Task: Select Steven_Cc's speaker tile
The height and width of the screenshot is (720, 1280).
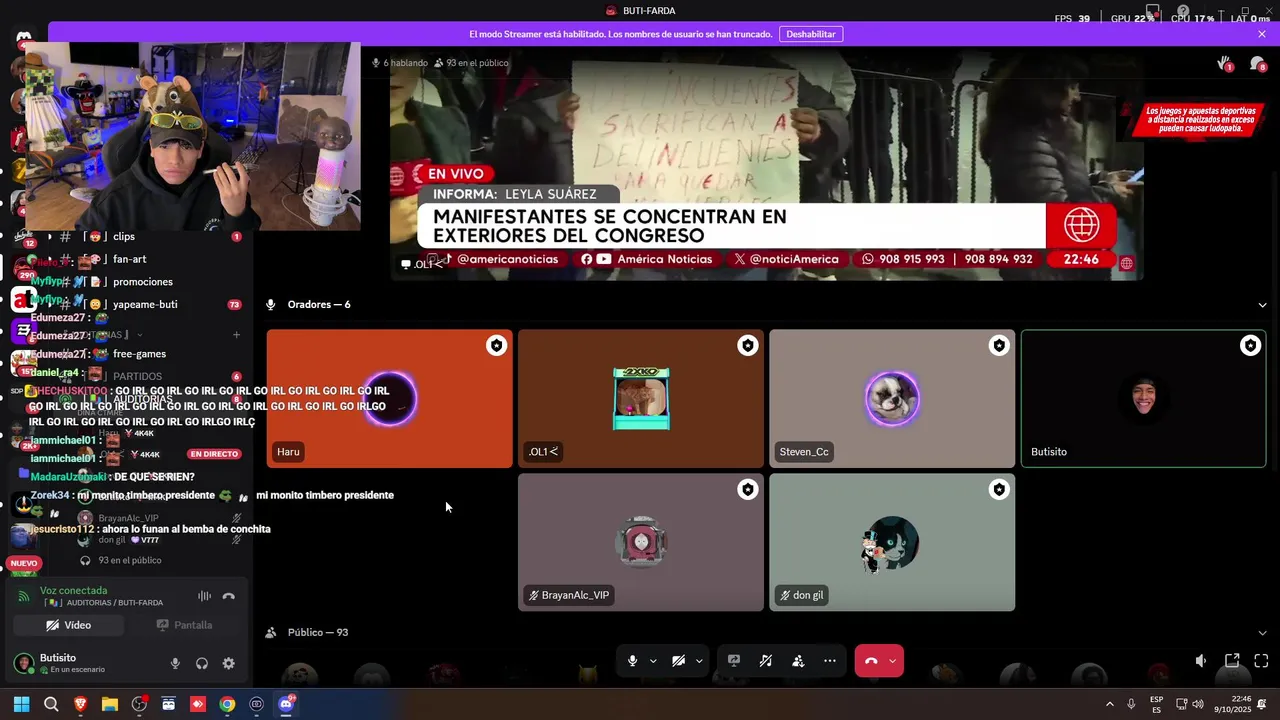Action: (x=892, y=399)
